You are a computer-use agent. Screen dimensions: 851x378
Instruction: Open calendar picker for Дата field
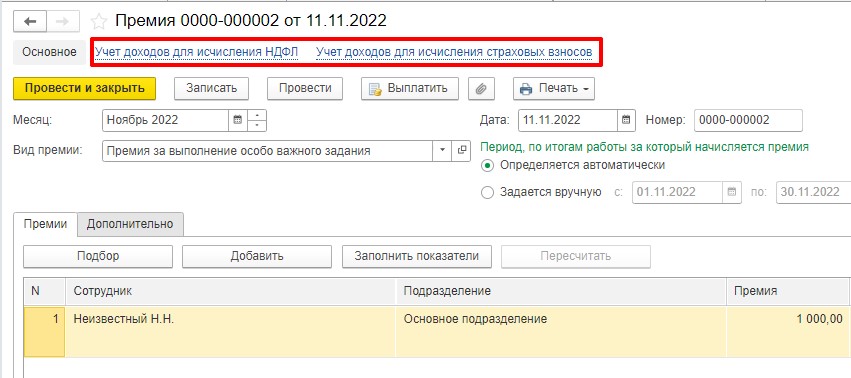click(626, 121)
